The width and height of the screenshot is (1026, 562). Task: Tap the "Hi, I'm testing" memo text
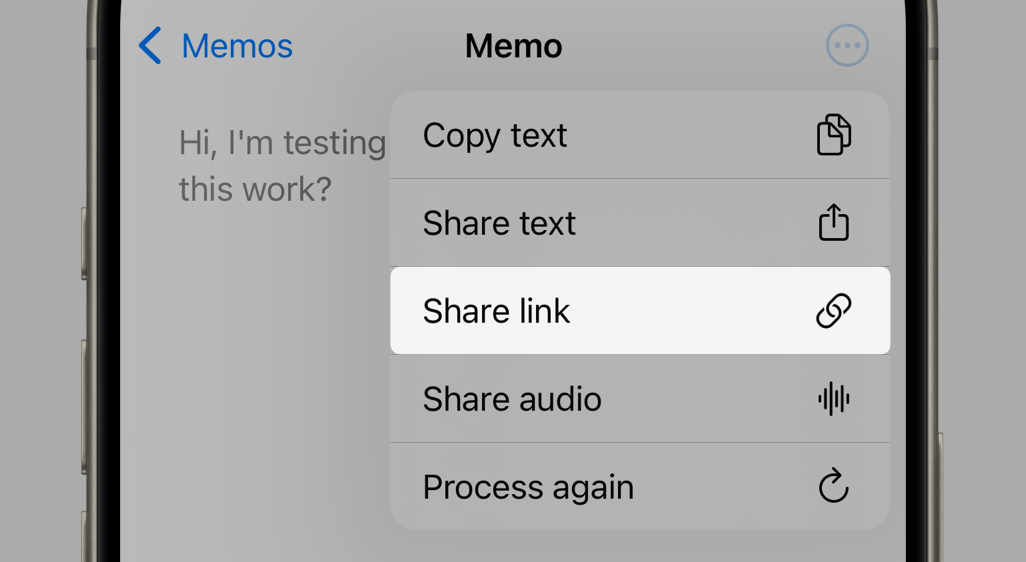[x=282, y=143]
